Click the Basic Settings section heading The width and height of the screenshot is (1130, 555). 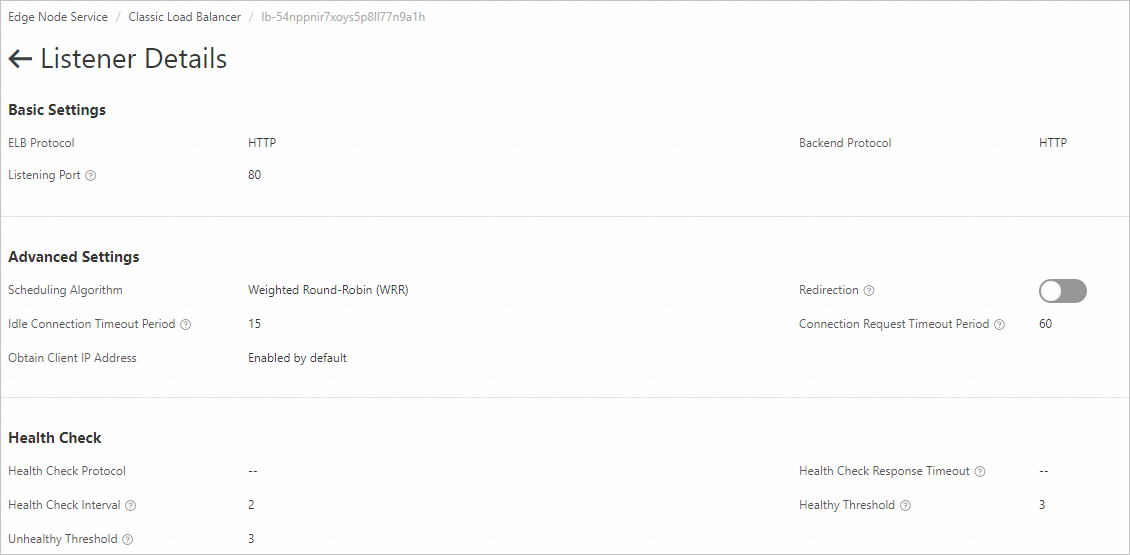[57, 110]
